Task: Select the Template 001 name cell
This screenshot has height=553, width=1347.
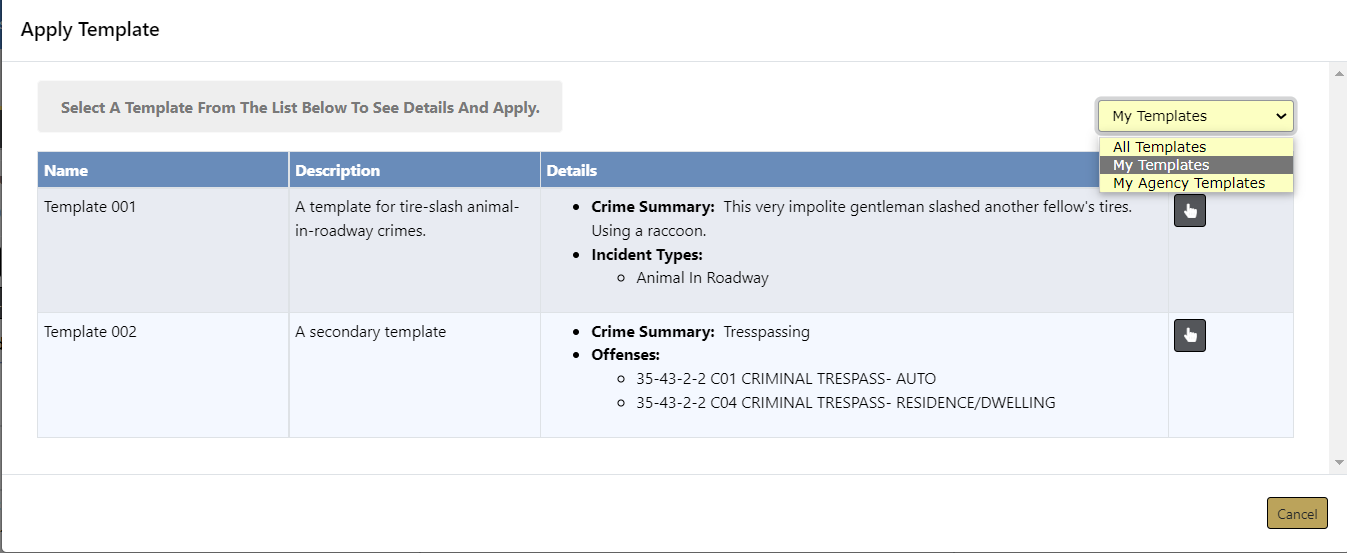Action: click(x=90, y=207)
